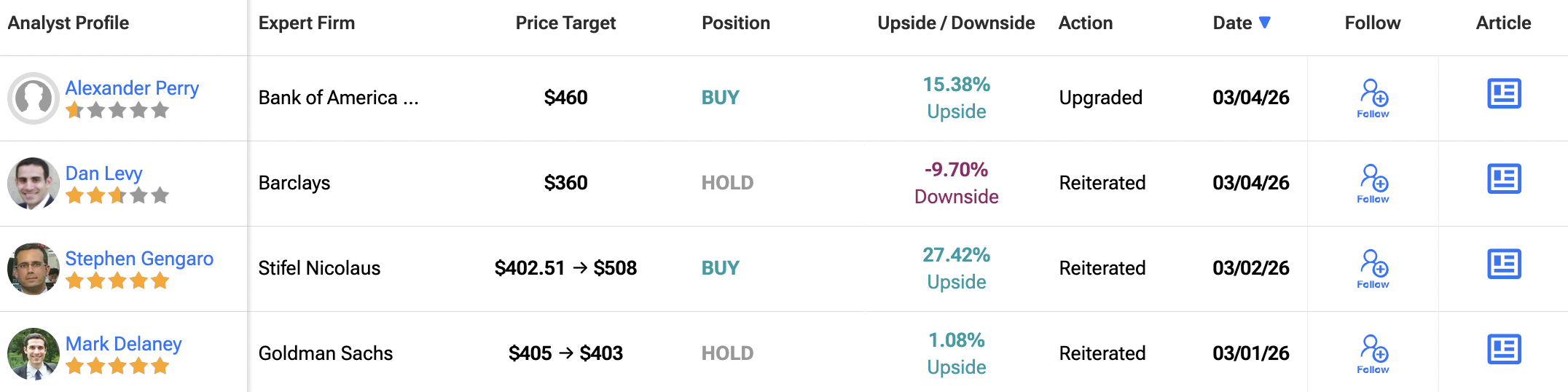Viewport: 1568px width, 392px height.
Task: Open Alexander Perry analyst profile link
Action: coord(132,88)
